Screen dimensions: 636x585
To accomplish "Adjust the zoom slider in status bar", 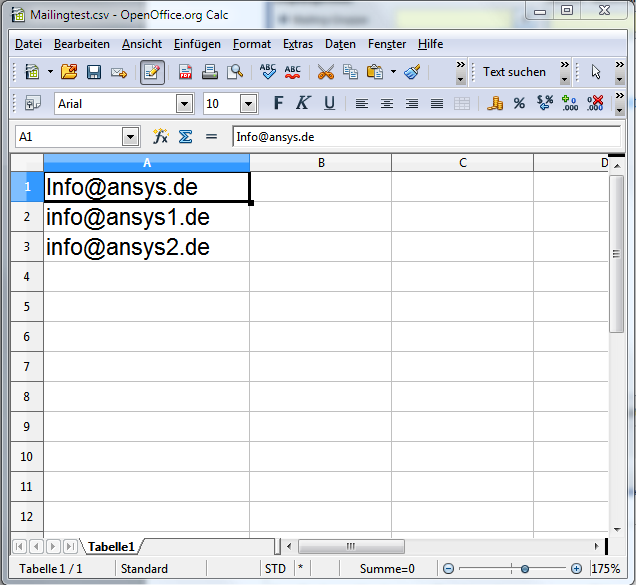I will click(x=524, y=569).
